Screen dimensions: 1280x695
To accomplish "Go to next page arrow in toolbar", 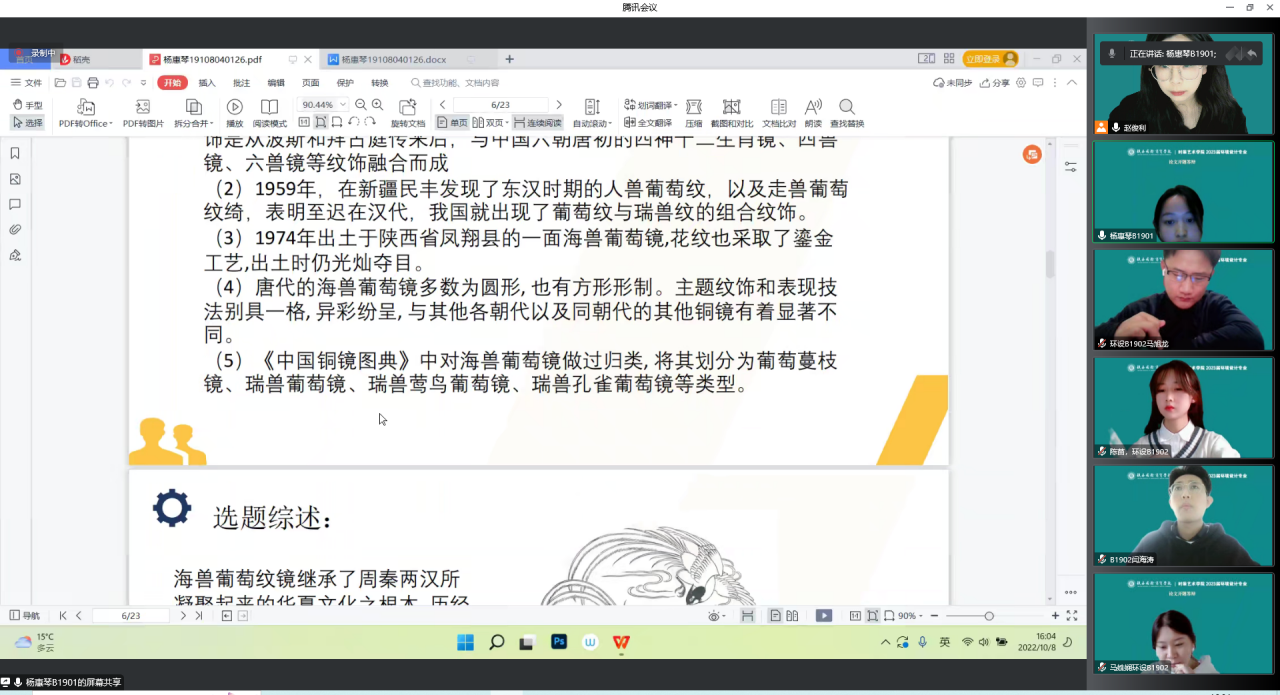I will 559,105.
